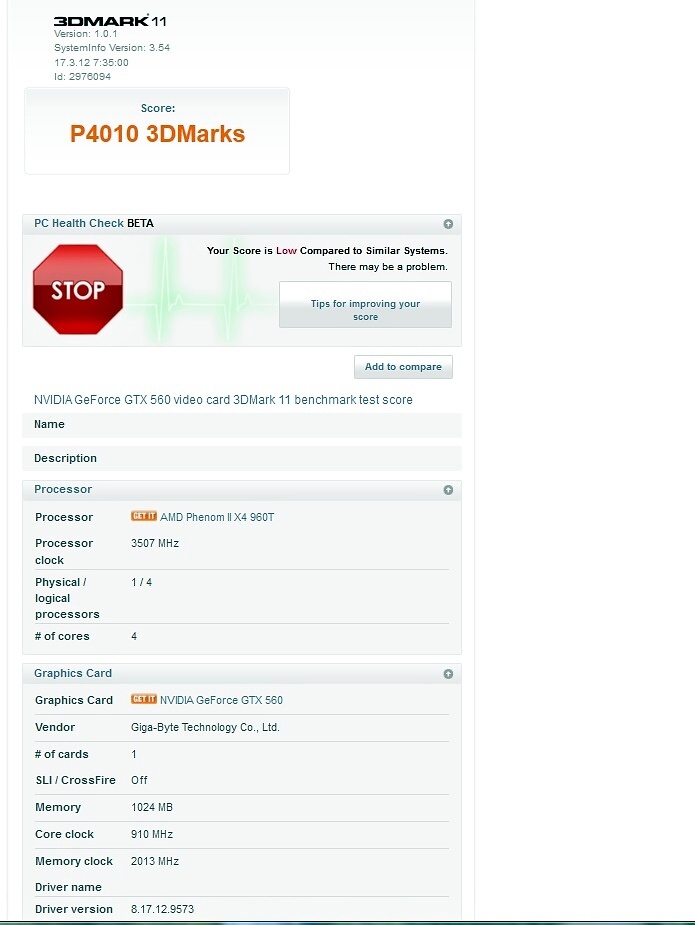Open the NVIDIA GeForce GTX 560 link
The width and height of the screenshot is (695, 925).
click(x=221, y=700)
